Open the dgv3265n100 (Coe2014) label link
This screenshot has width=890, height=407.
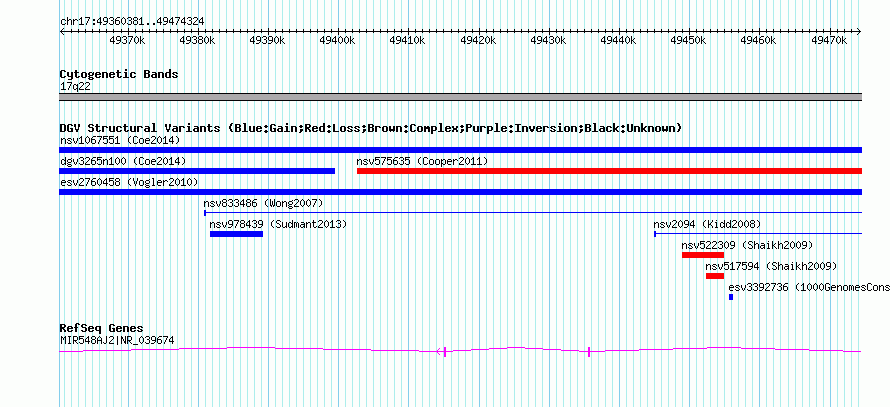(123, 161)
